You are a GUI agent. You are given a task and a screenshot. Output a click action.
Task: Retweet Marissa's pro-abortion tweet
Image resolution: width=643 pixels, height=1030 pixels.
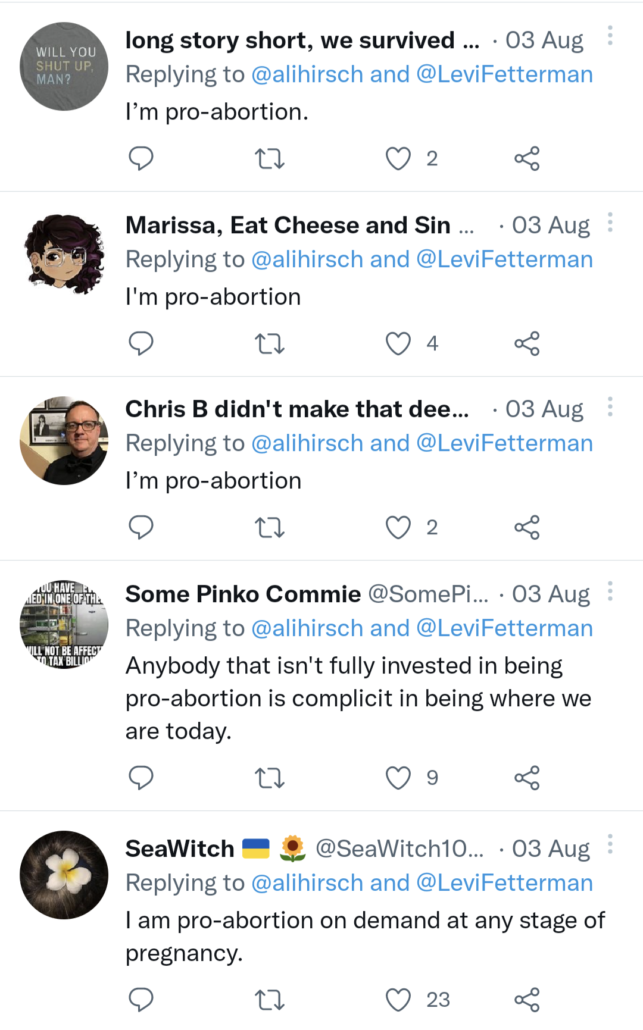270,344
